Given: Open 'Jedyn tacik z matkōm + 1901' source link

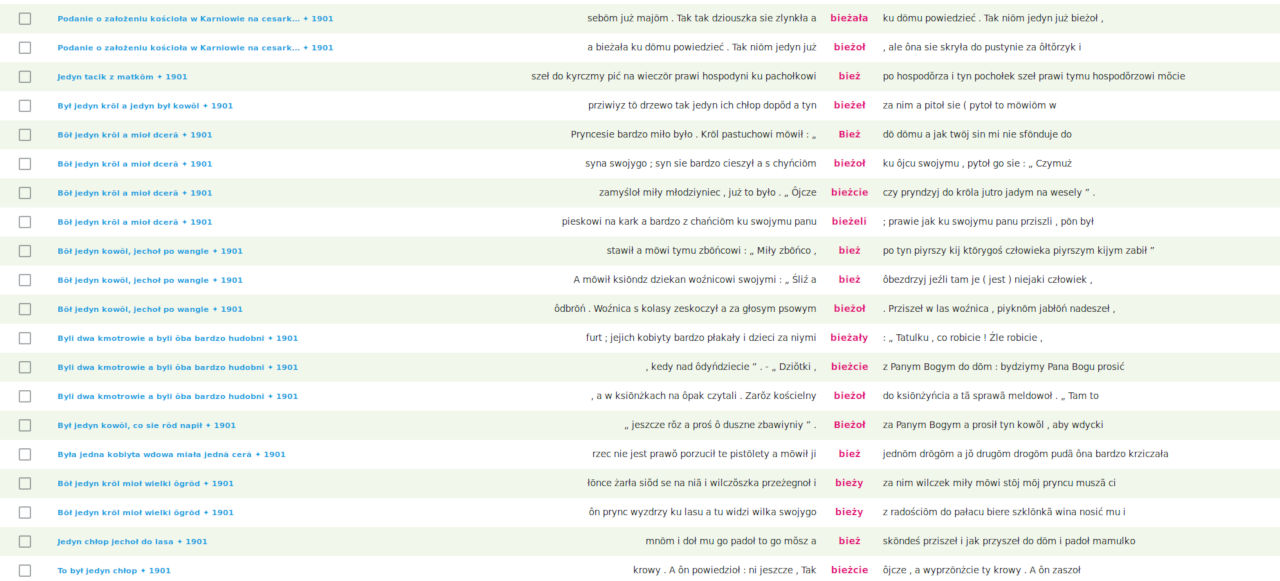Looking at the screenshot, I should 122,77.
